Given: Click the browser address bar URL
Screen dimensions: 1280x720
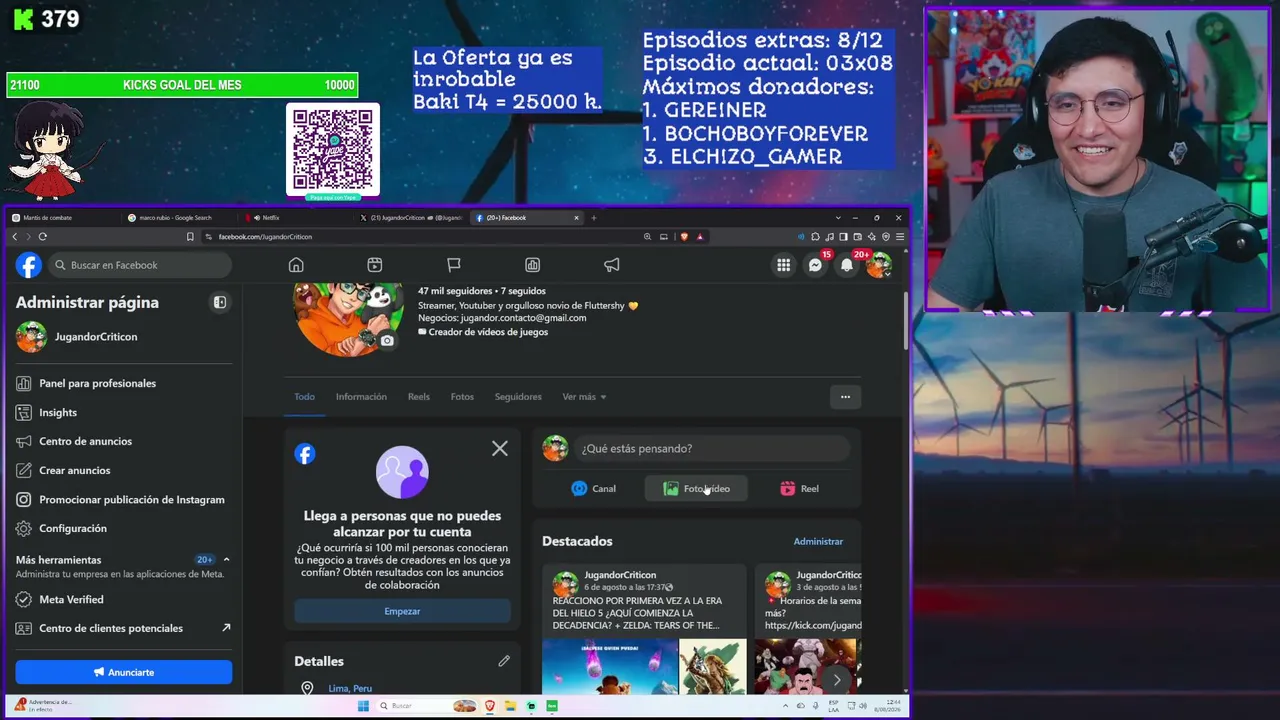Looking at the screenshot, I should click(x=265, y=237).
